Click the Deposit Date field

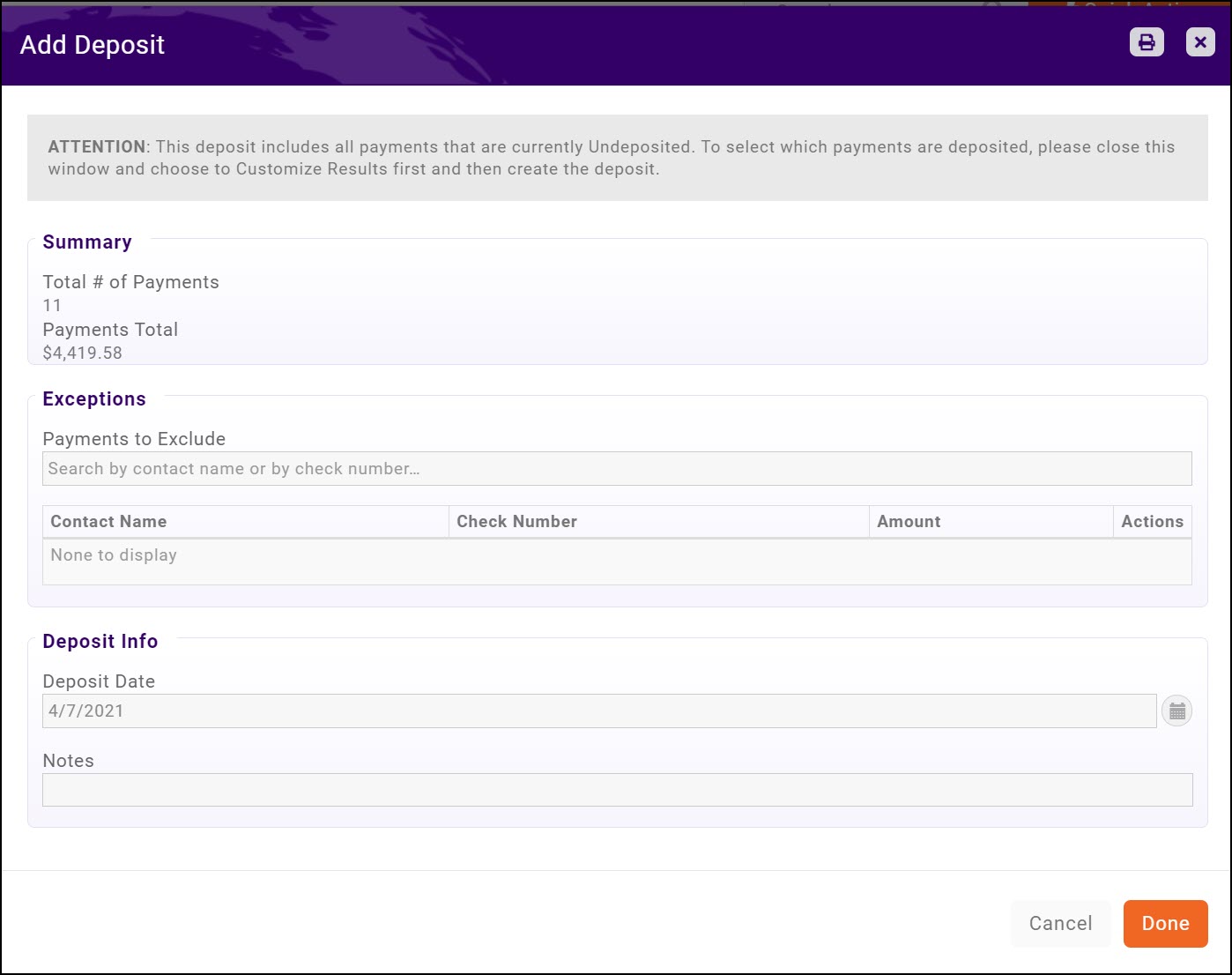point(599,710)
